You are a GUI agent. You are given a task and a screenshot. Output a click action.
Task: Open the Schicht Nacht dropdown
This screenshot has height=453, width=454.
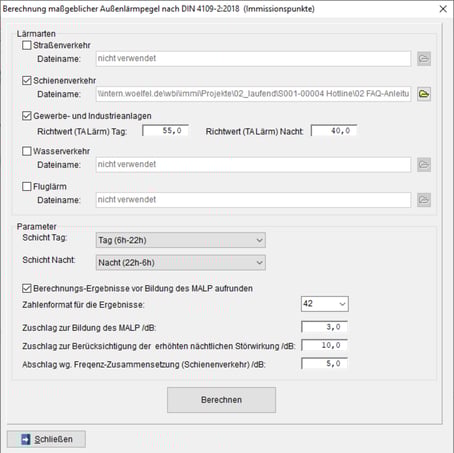[x=181, y=263]
